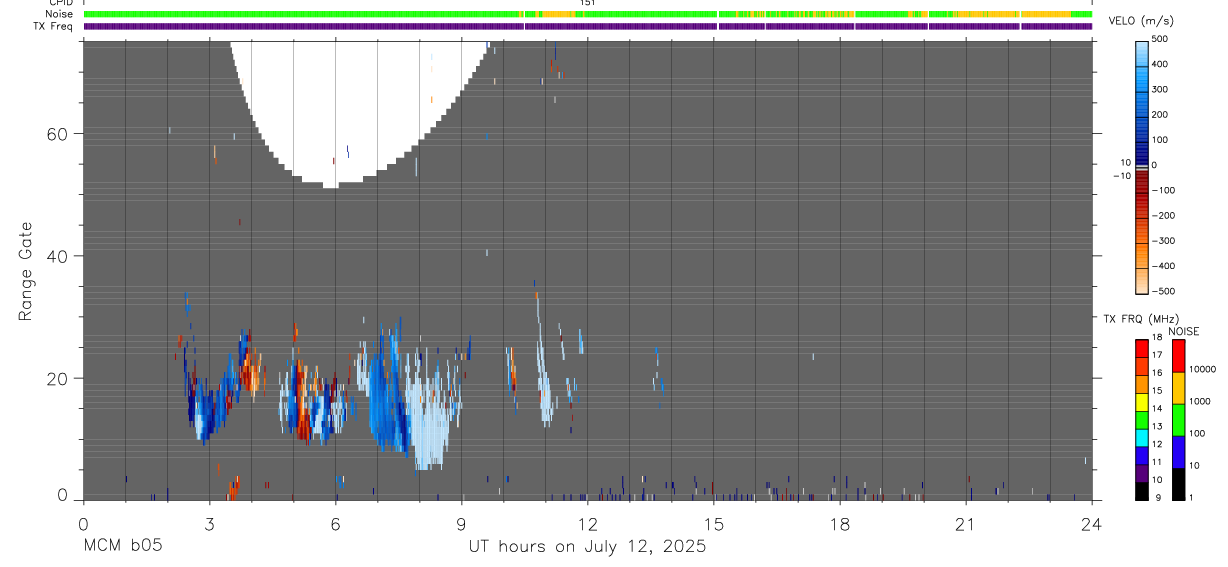
Task: Pick the cyan 12–13 MHz swatch
Action: 1142,438
